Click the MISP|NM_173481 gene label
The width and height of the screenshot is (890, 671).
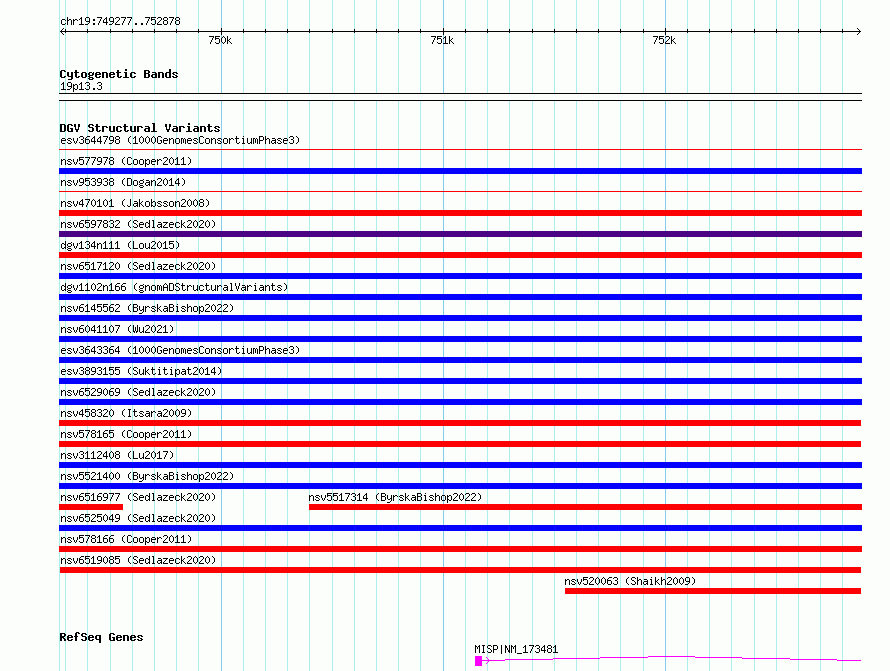(516, 649)
